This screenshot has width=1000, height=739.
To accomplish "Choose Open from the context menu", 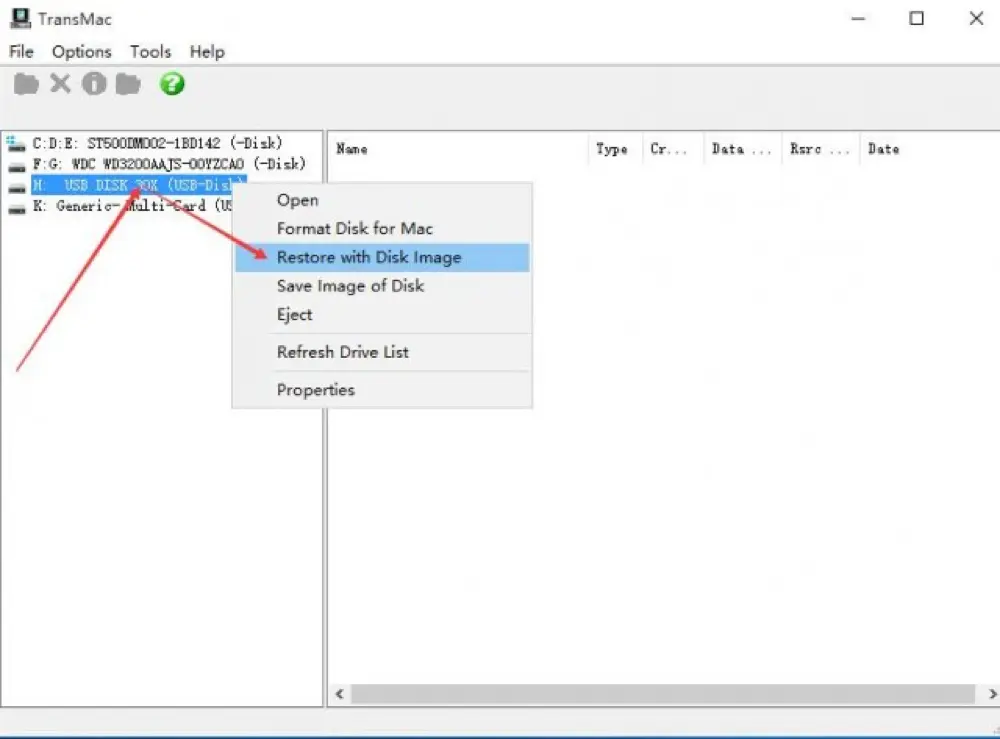I will [382, 200].
